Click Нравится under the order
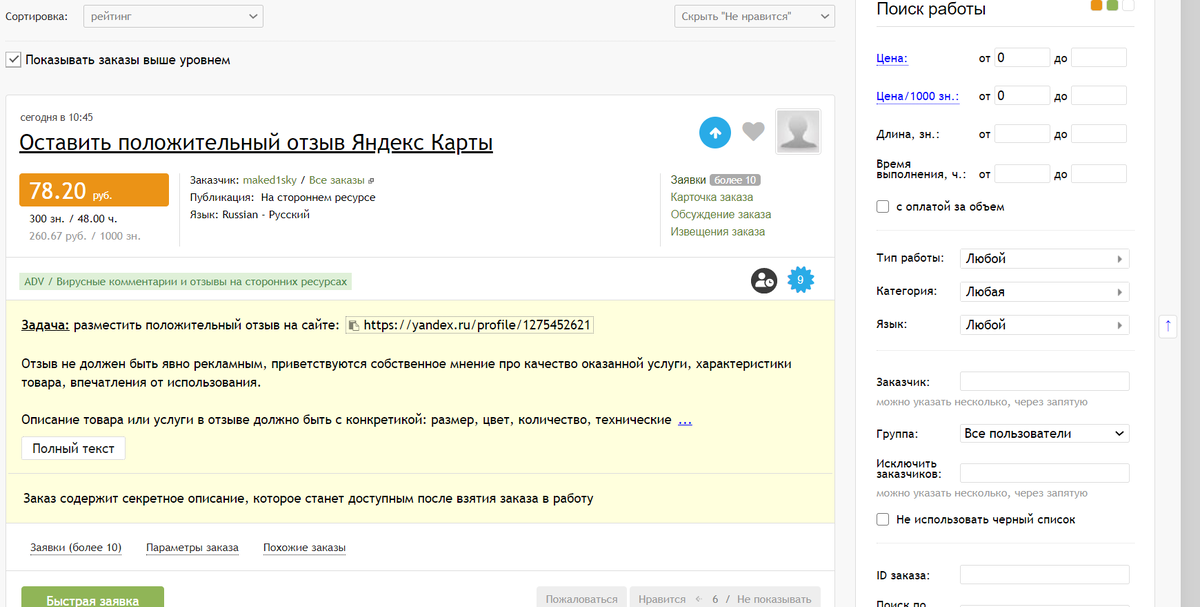Screen dimensions: 1200x607 663,599
